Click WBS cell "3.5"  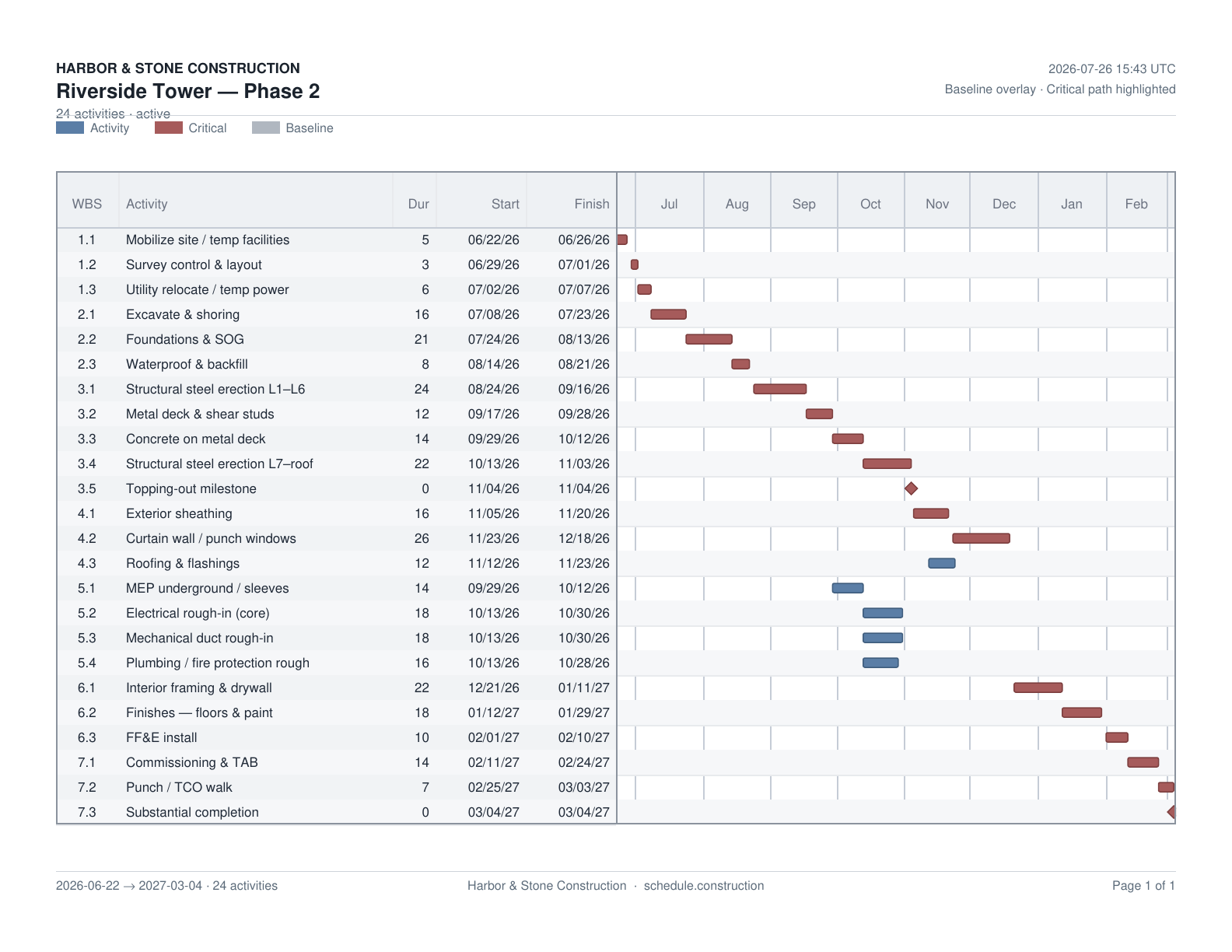(x=87, y=488)
